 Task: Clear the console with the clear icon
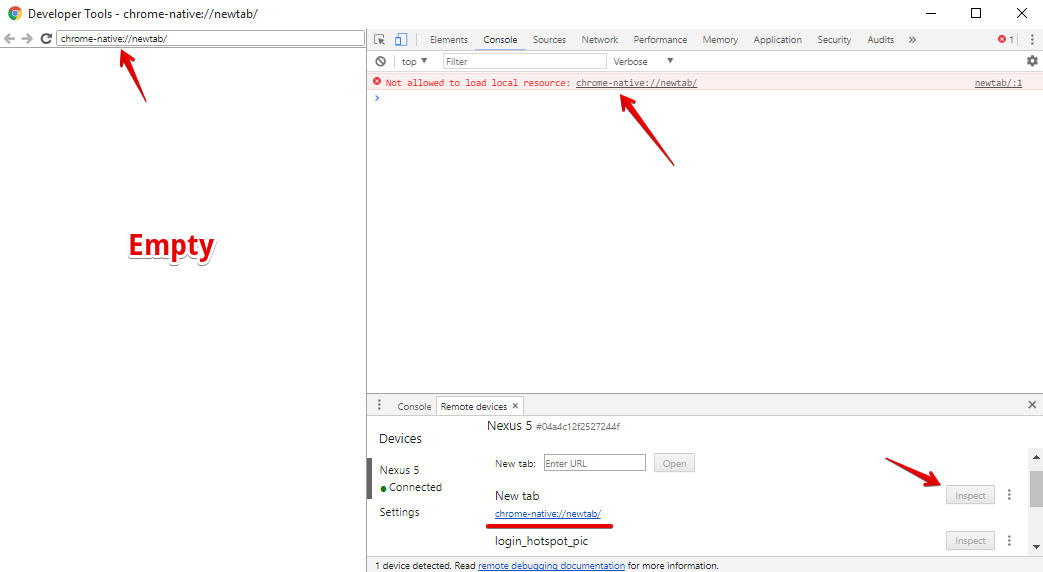(380, 61)
